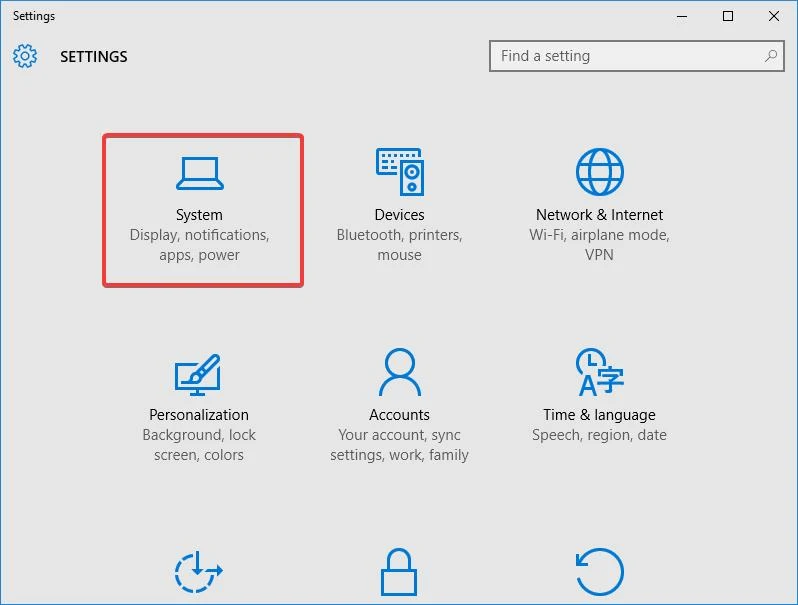Click the Devices label text
Viewport: 798px width, 605px height.
[x=400, y=215]
